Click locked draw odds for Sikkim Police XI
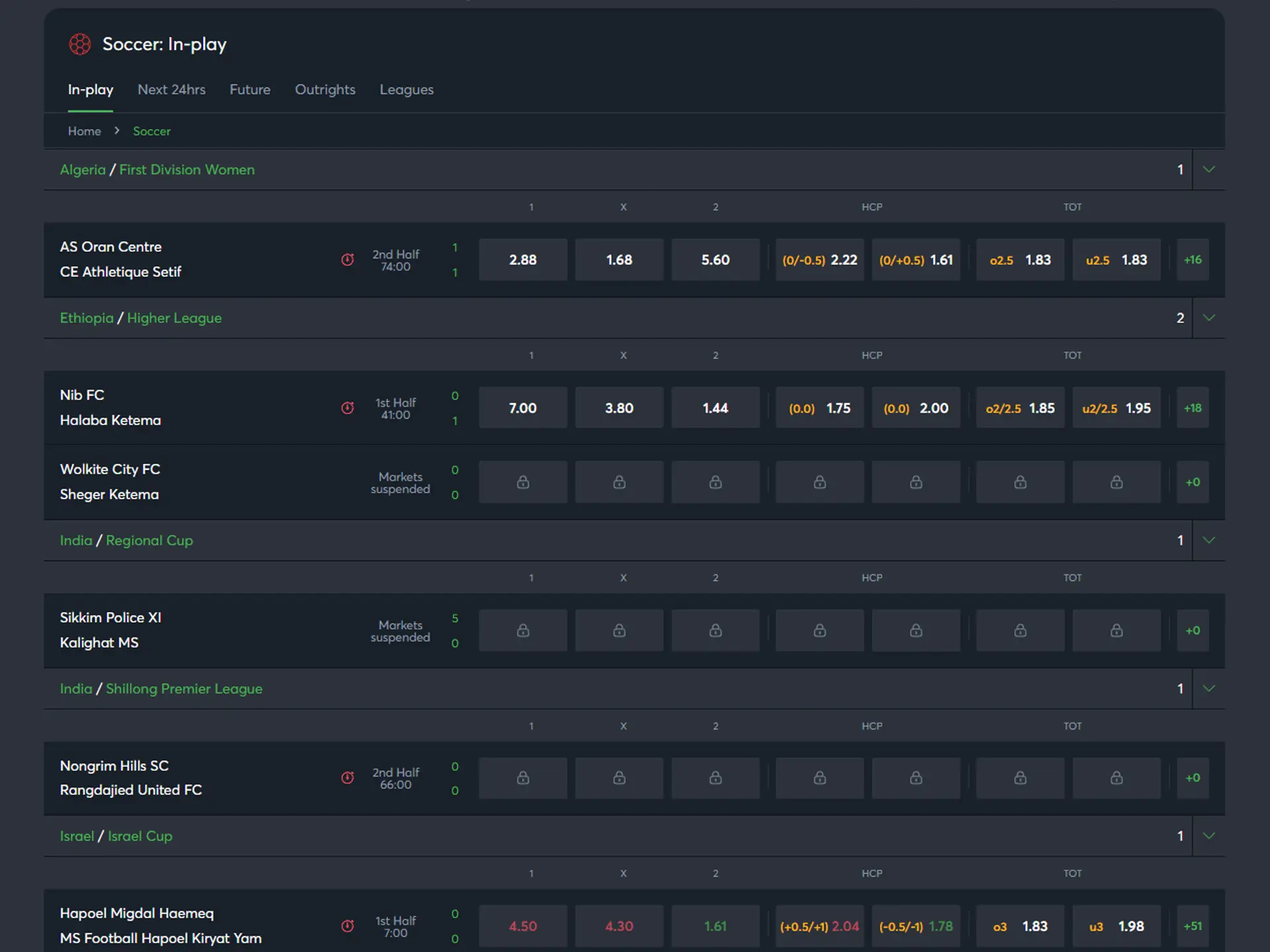The image size is (1270, 952). coord(619,630)
